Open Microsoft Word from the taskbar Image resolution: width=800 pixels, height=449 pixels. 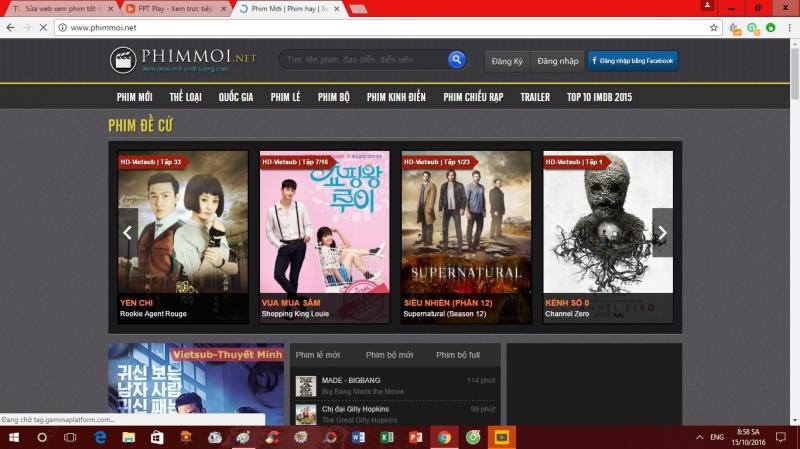358,437
